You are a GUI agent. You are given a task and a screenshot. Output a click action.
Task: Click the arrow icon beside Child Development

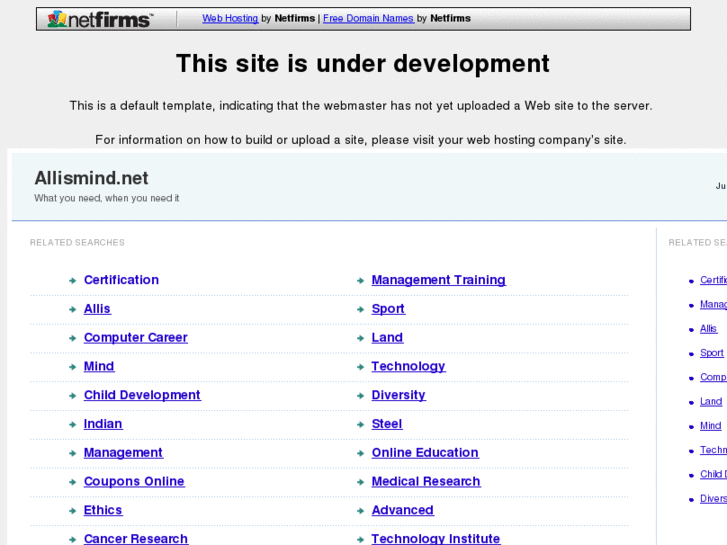[x=72, y=396]
